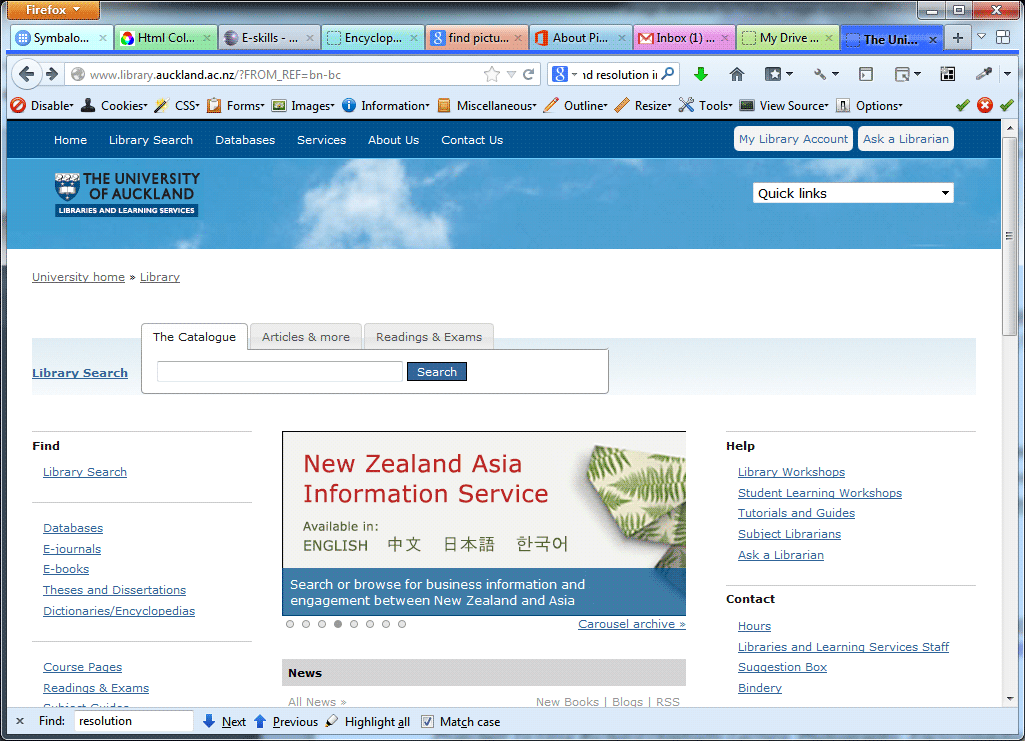Viewport: 1025px width, 741px height.
Task: Open Services in the top navigation
Action: 322,140
